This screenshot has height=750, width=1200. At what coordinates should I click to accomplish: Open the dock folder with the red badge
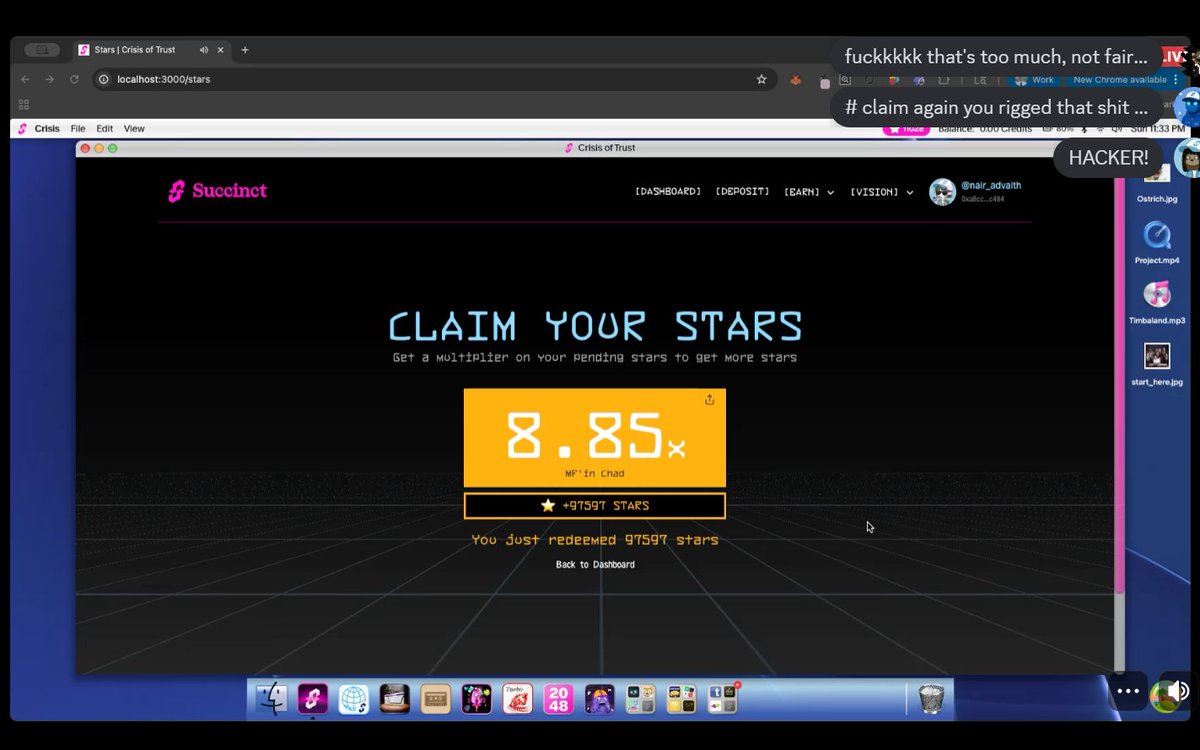pos(722,698)
